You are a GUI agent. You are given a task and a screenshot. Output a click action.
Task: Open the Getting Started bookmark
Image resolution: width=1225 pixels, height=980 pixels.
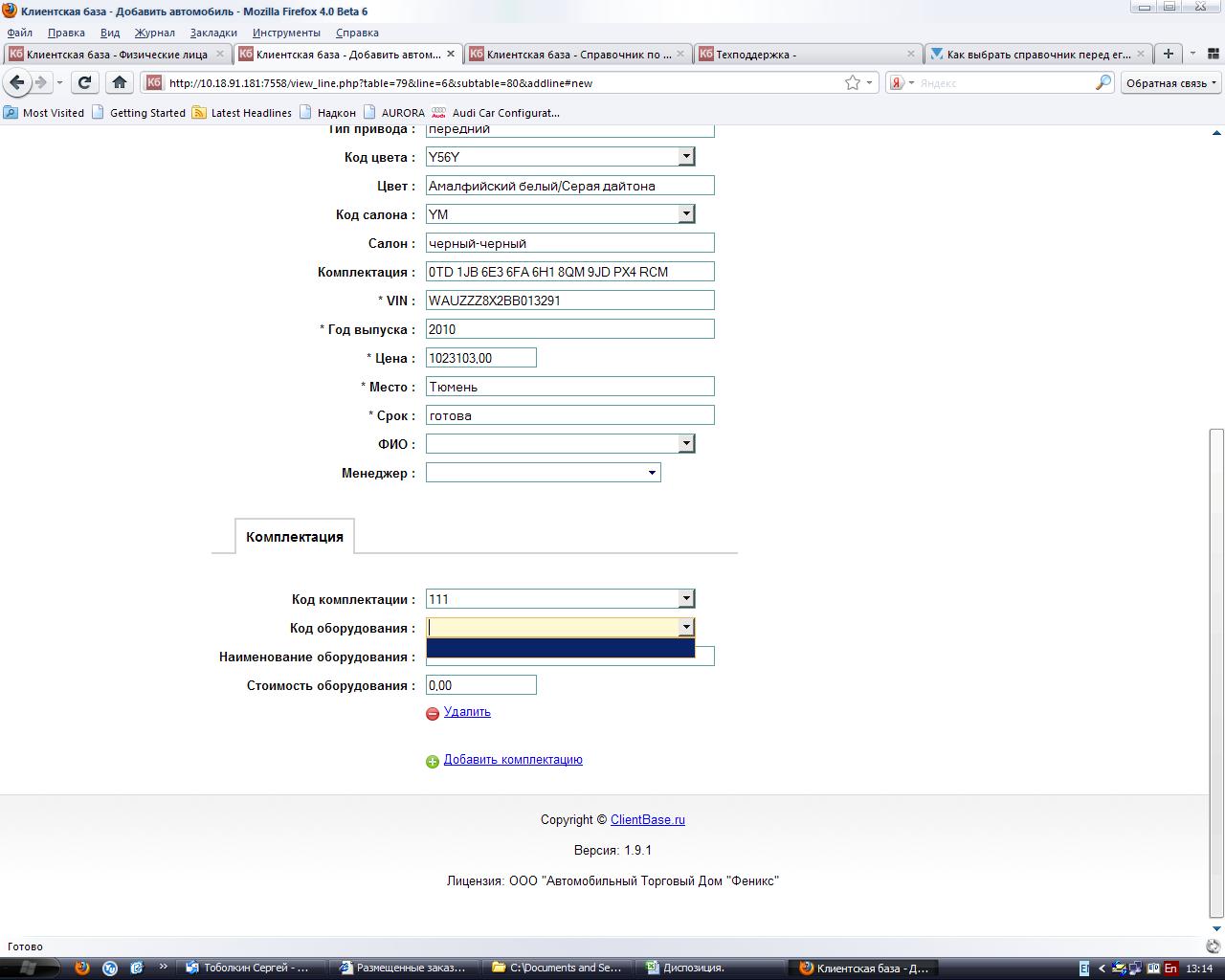(x=139, y=112)
